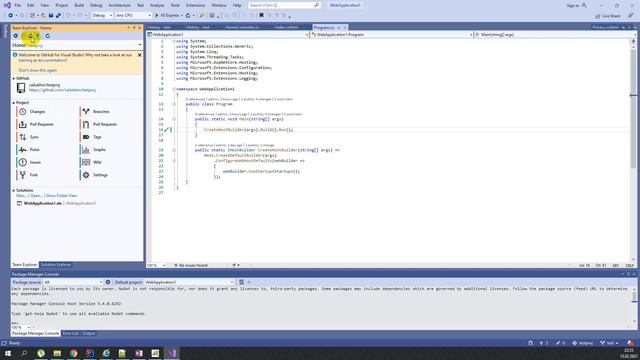Clear the Package Manager Console
The width and height of the screenshot is (640, 360).
(241, 282)
